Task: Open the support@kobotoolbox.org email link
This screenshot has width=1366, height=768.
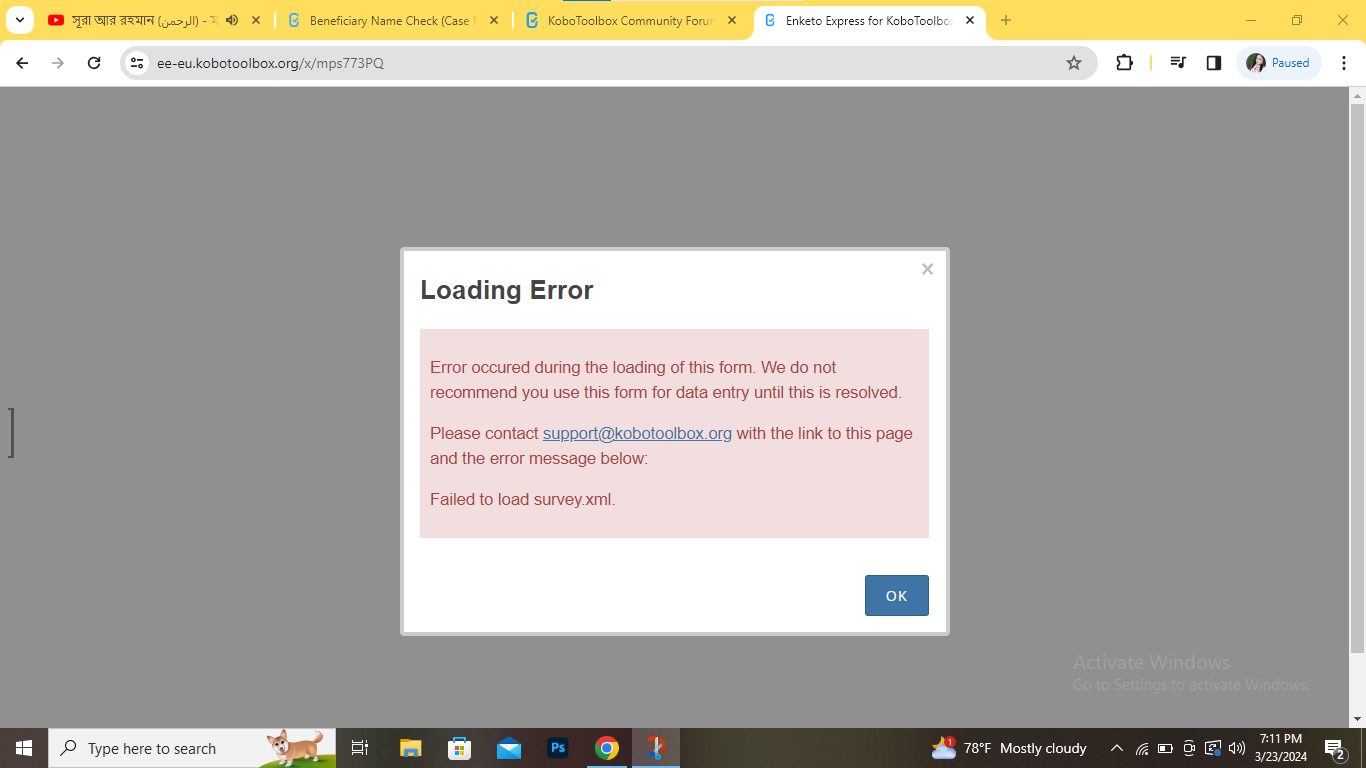Action: coord(637,433)
